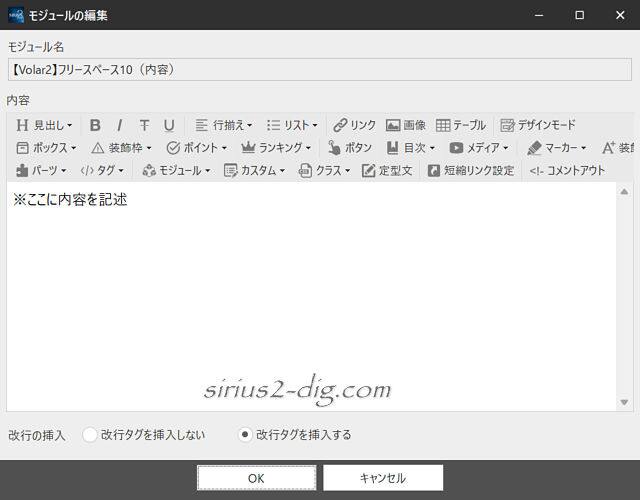This screenshot has height=500, width=640.
Task: Insert コメントアウト comment-out tag
Action: tap(567, 171)
